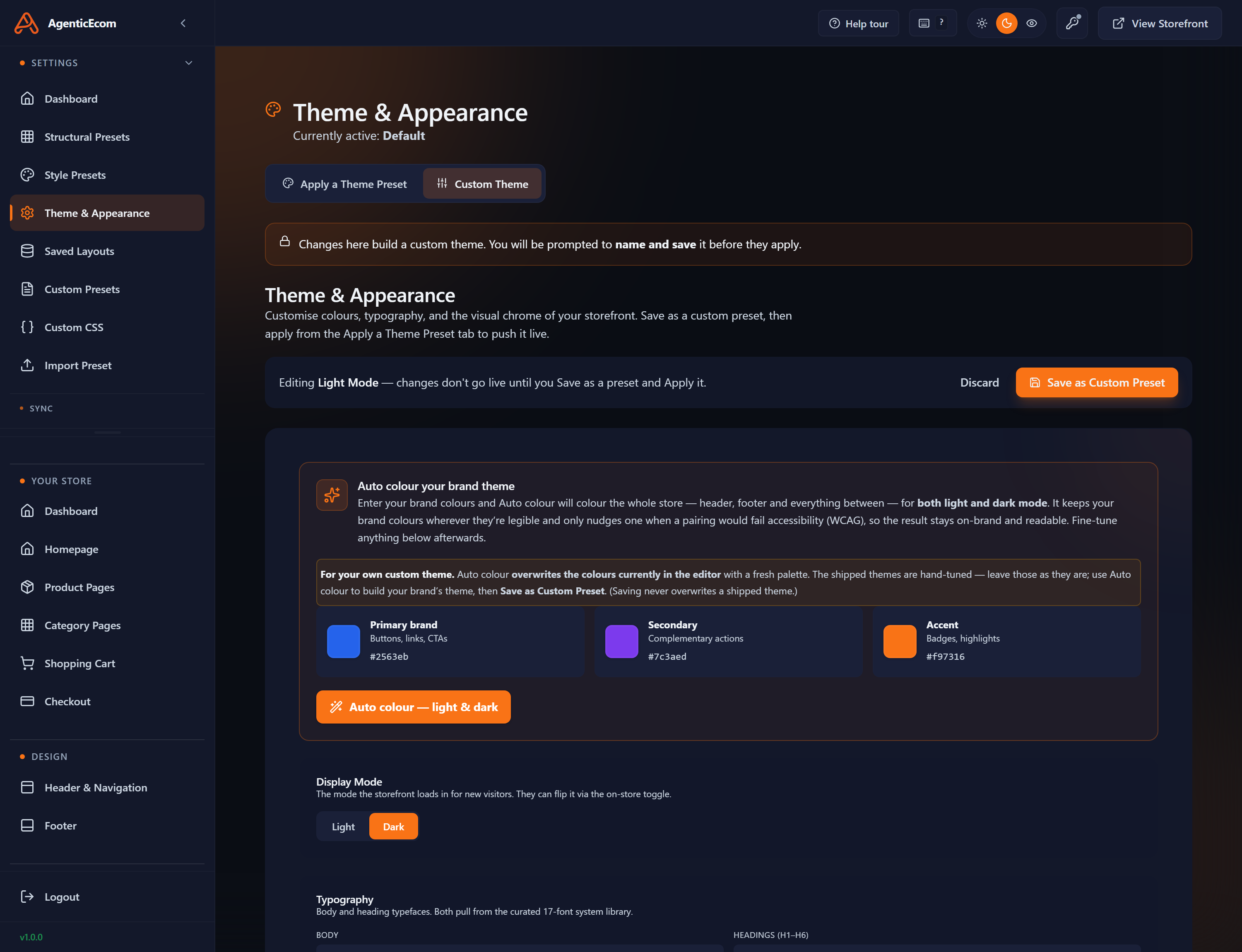Open the Header & Navigation layout icon
The height and width of the screenshot is (952, 1242).
pos(27,788)
